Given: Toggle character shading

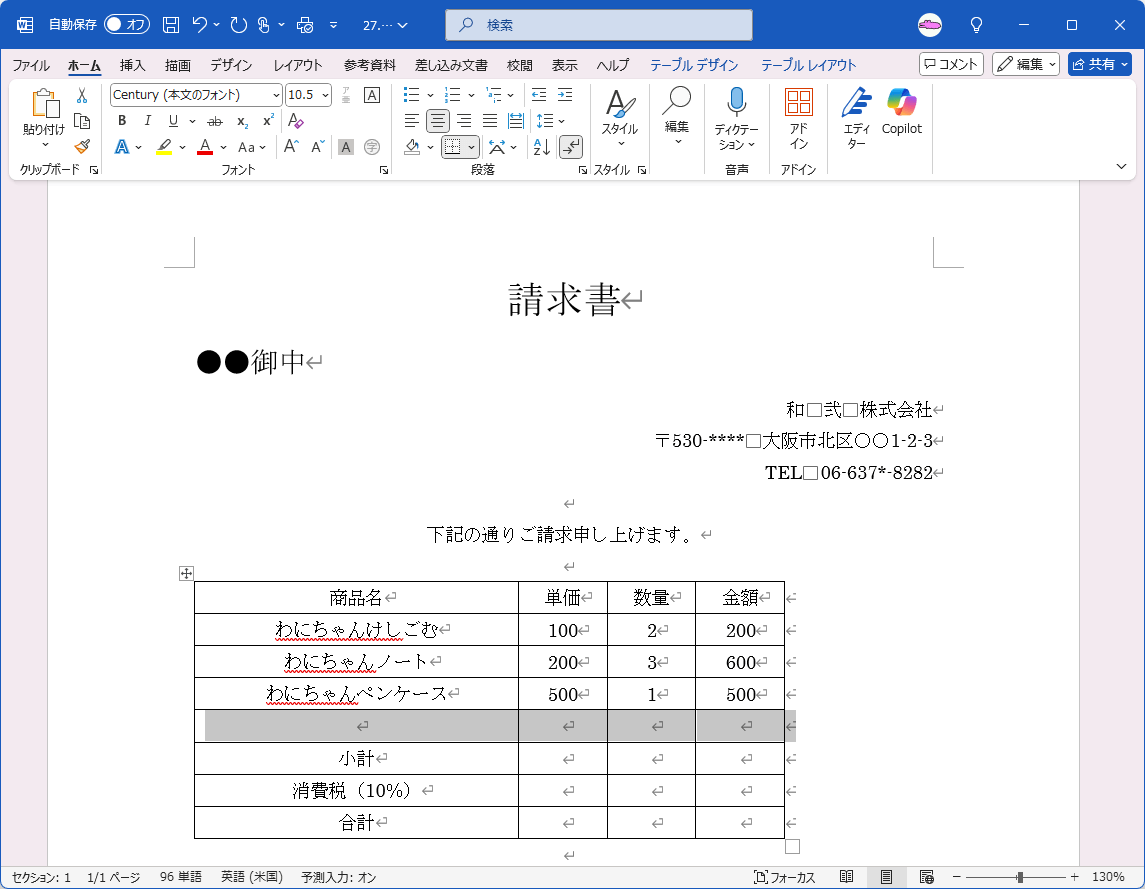Looking at the screenshot, I should (x=346, y=147).
